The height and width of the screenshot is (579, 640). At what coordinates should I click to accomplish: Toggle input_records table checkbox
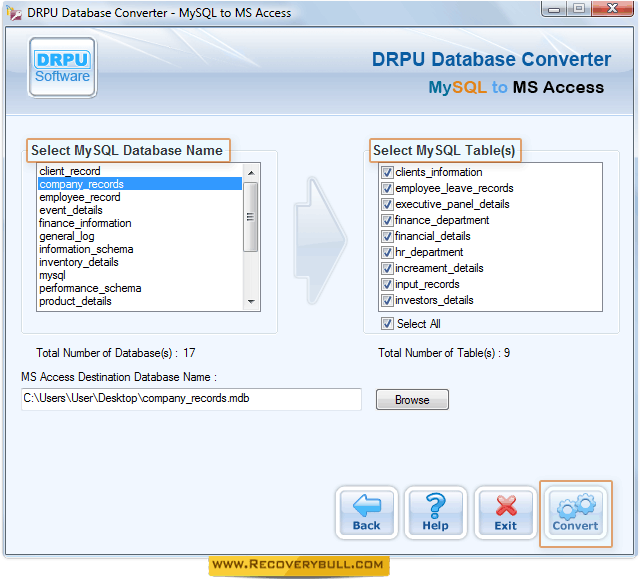click(387, 284)
